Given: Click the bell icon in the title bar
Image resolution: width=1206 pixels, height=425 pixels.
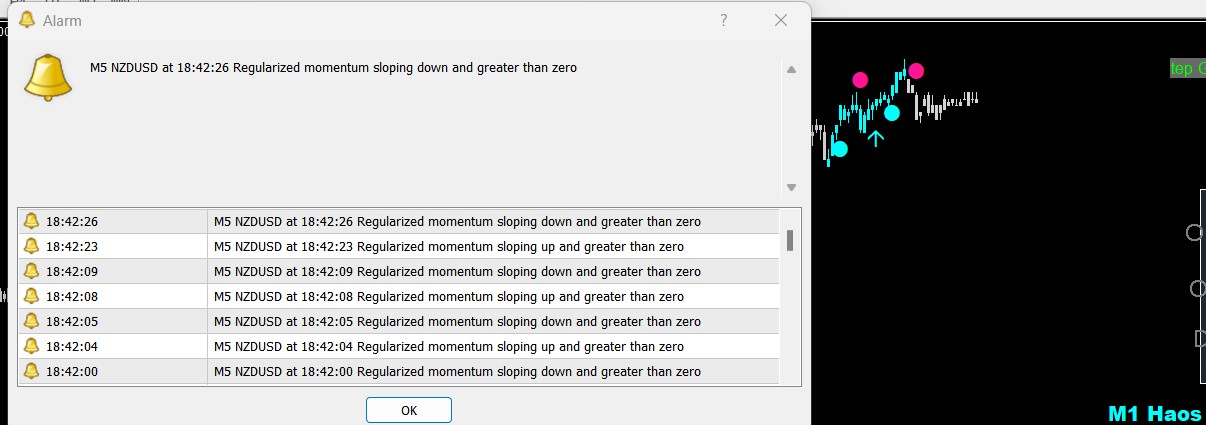Looking at the screenshot, I should coord(27,20).
